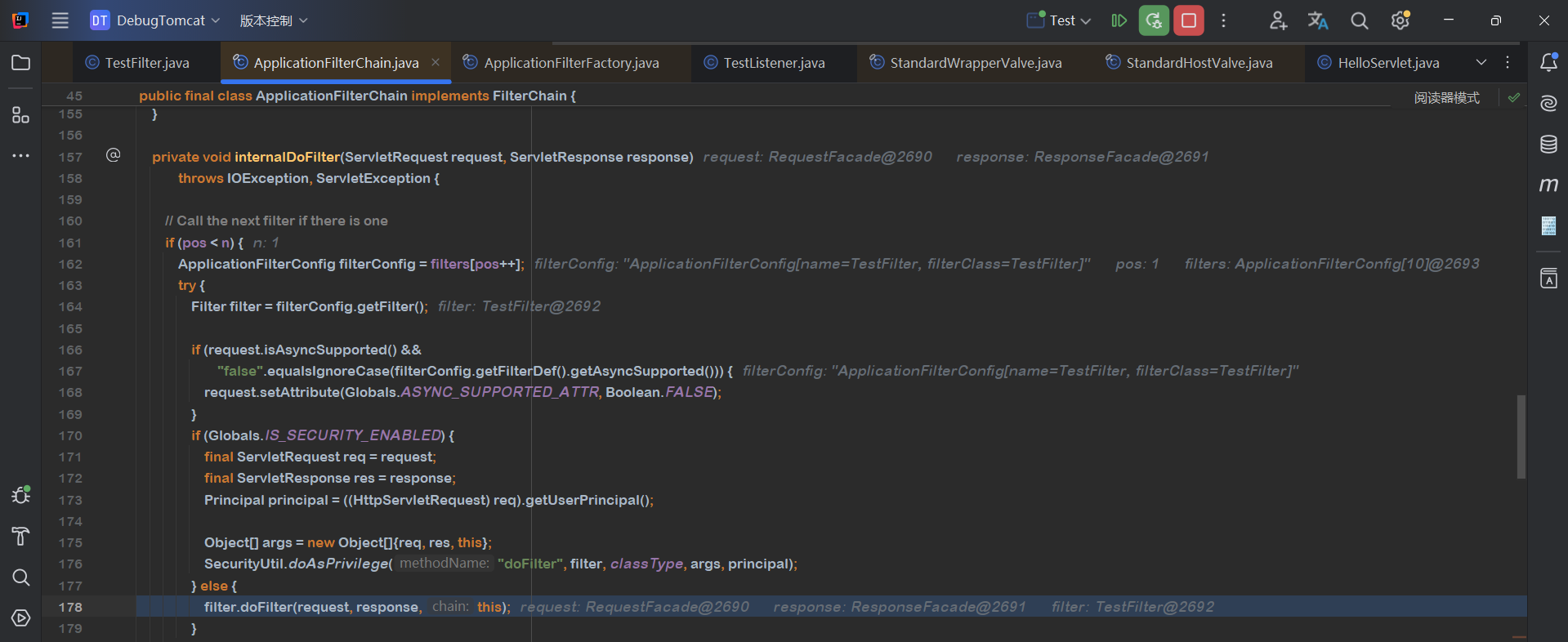The height and width of the screenshot is (642, 1568).
Task: Expand the Test run configuration dropdown
Action: click(x=1060, y=20)
